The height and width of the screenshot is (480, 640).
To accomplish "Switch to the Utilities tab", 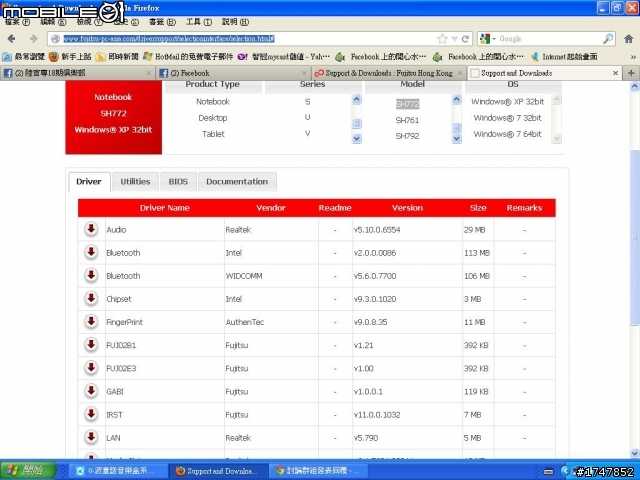I will click(x=135, y=182).
